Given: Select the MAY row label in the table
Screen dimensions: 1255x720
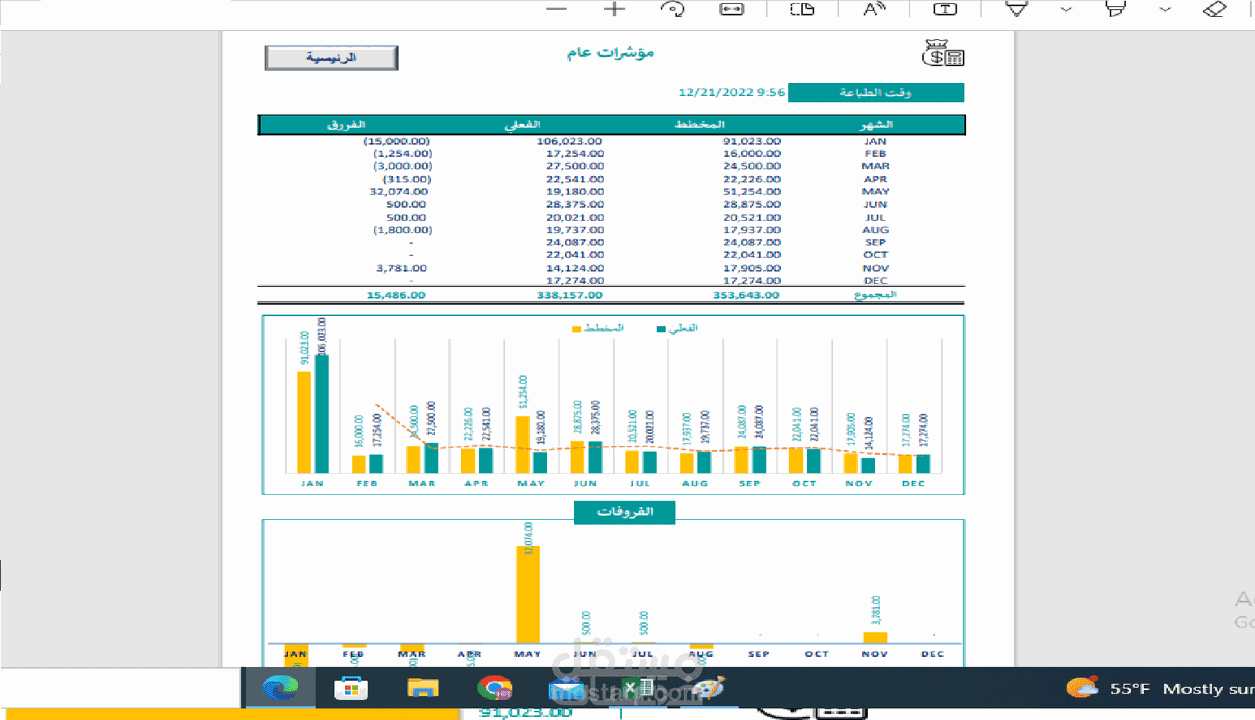Looking at the screenshot, I should point(875,192).
